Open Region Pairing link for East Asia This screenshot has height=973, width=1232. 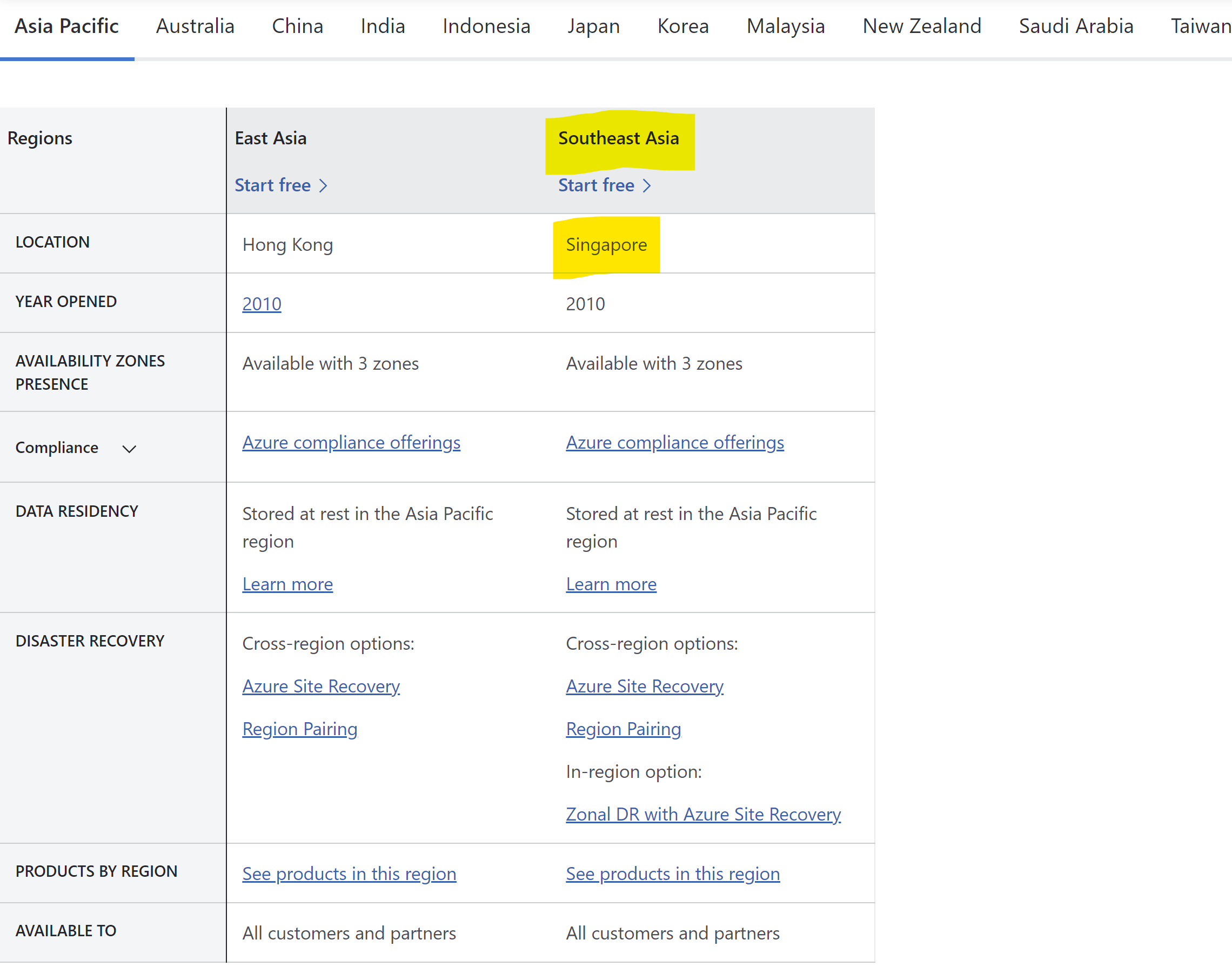[x=299, y=729]
